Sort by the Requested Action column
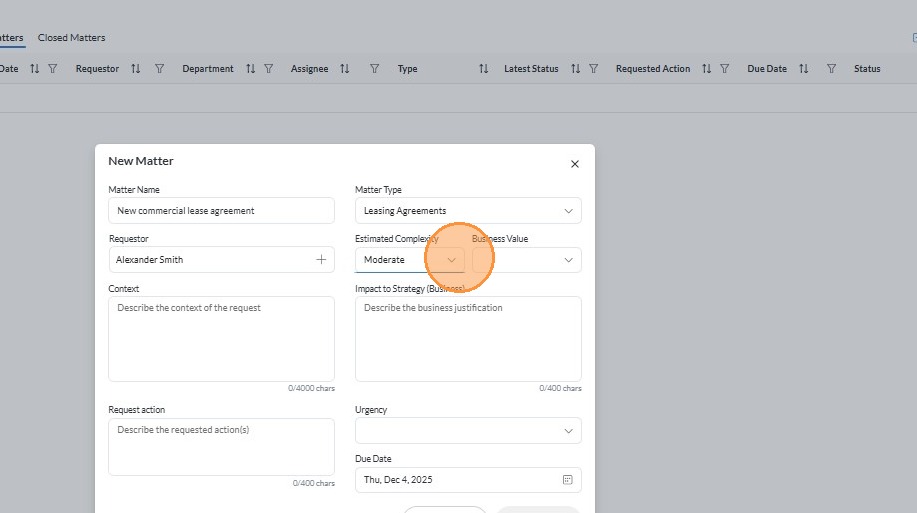This screenshot has width=917, height=513. [706, 69]
